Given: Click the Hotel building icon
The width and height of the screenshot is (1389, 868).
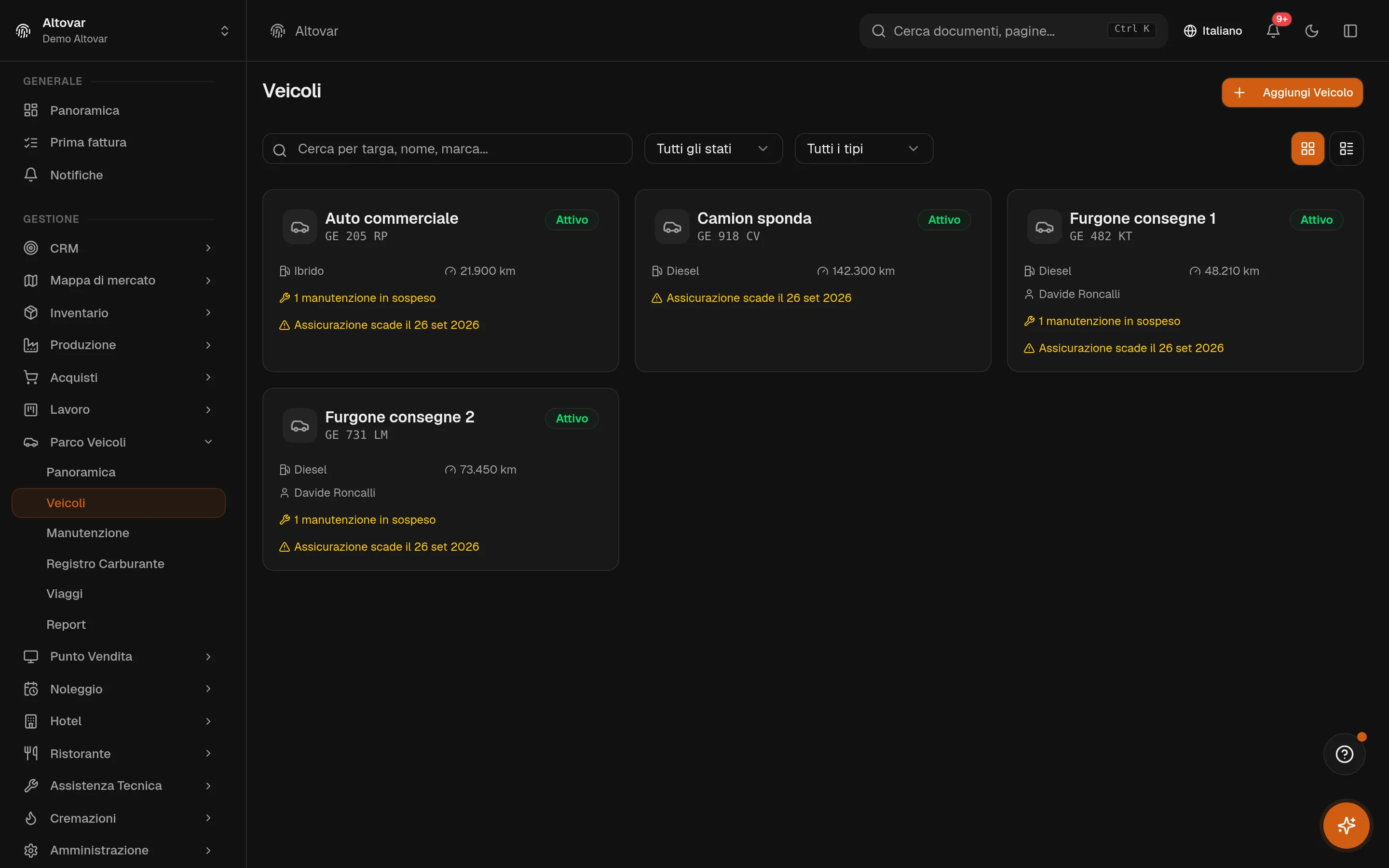Looking at the screenshot, I should pos(31,721).
